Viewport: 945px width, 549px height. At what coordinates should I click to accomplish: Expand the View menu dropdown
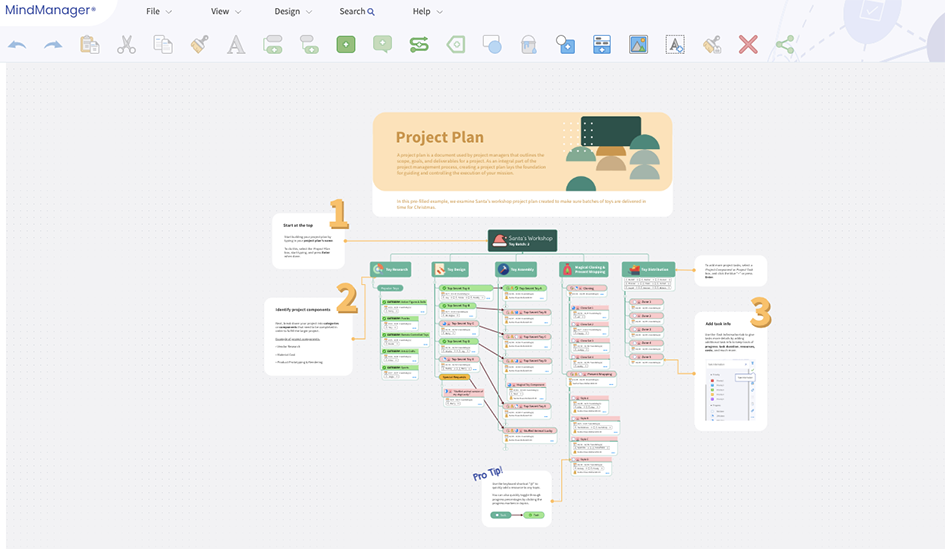click(226, 12)
